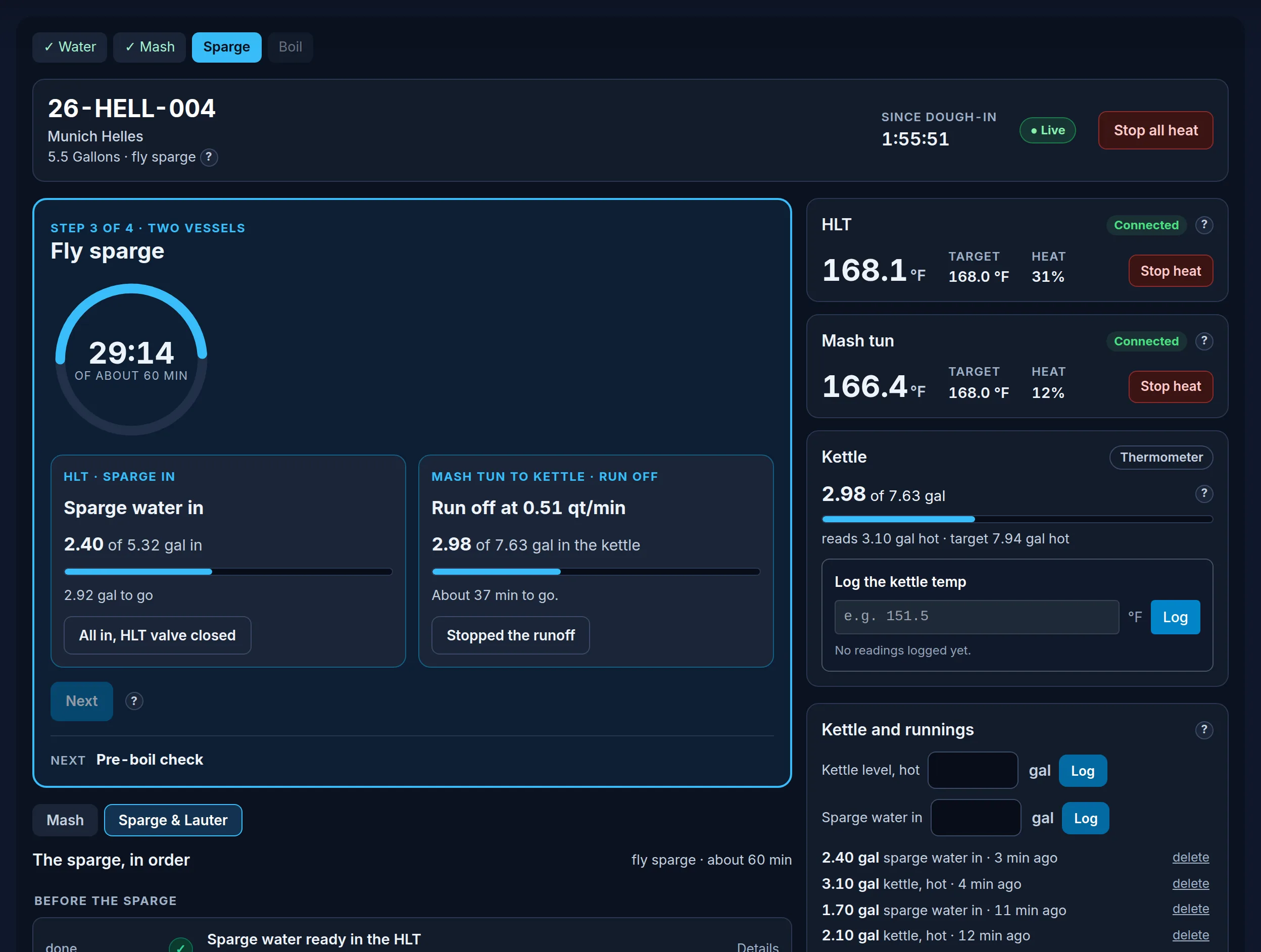
Task: Delete the 1.70 gal sparge water entry
Action: [x=1190, y=910]
